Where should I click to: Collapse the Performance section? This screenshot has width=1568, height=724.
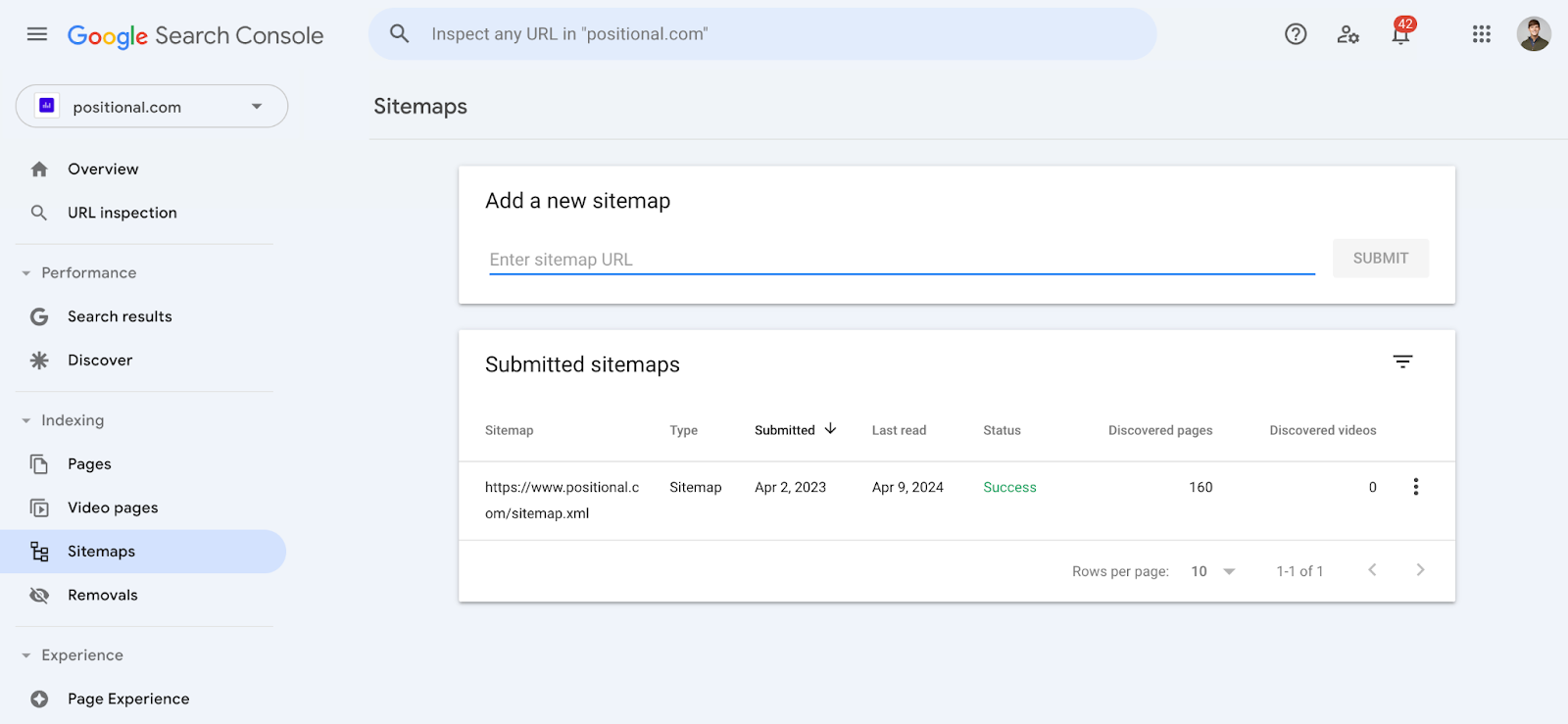(26, 273)
